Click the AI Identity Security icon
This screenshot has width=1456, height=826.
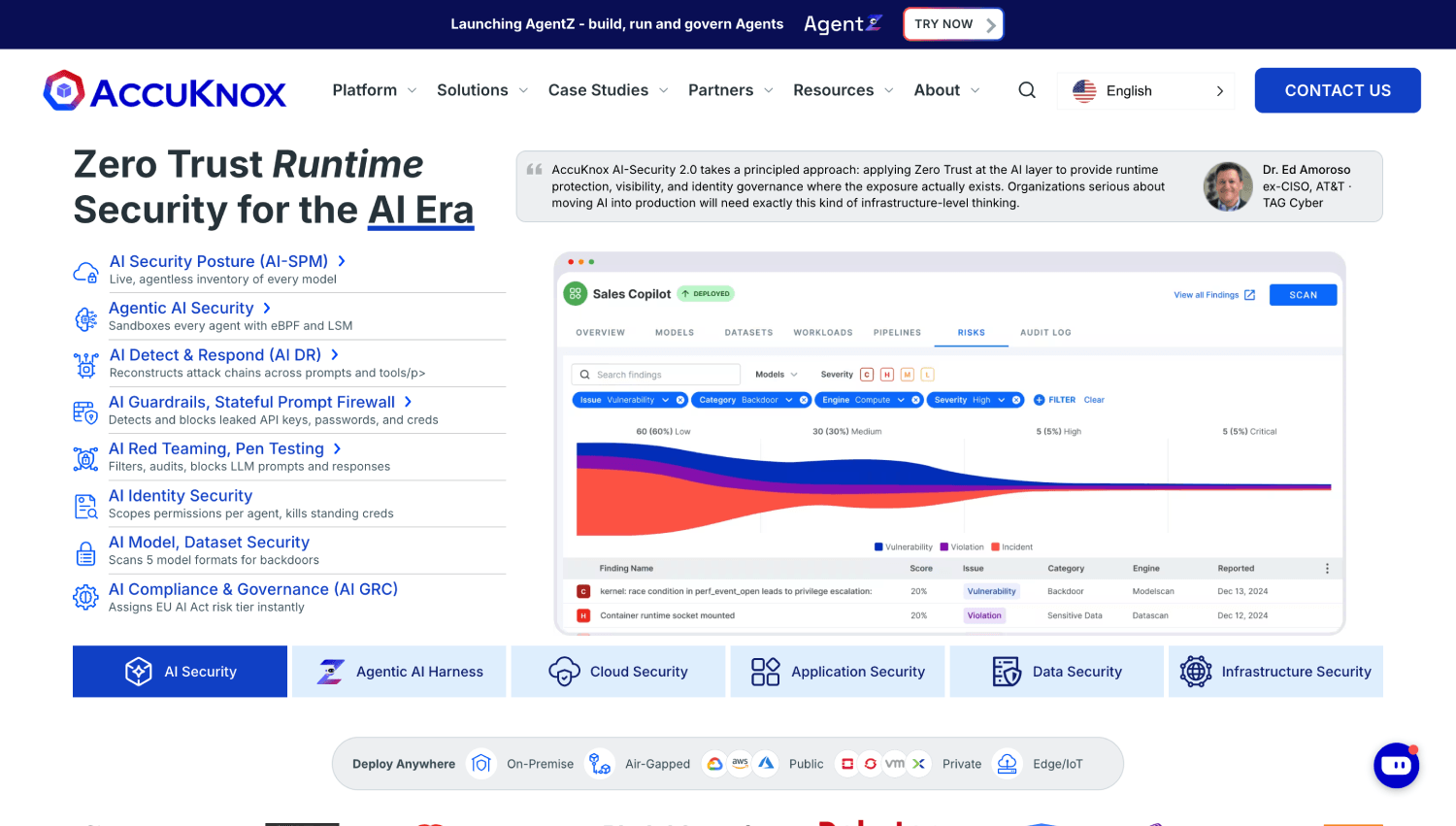pos(86,506)
